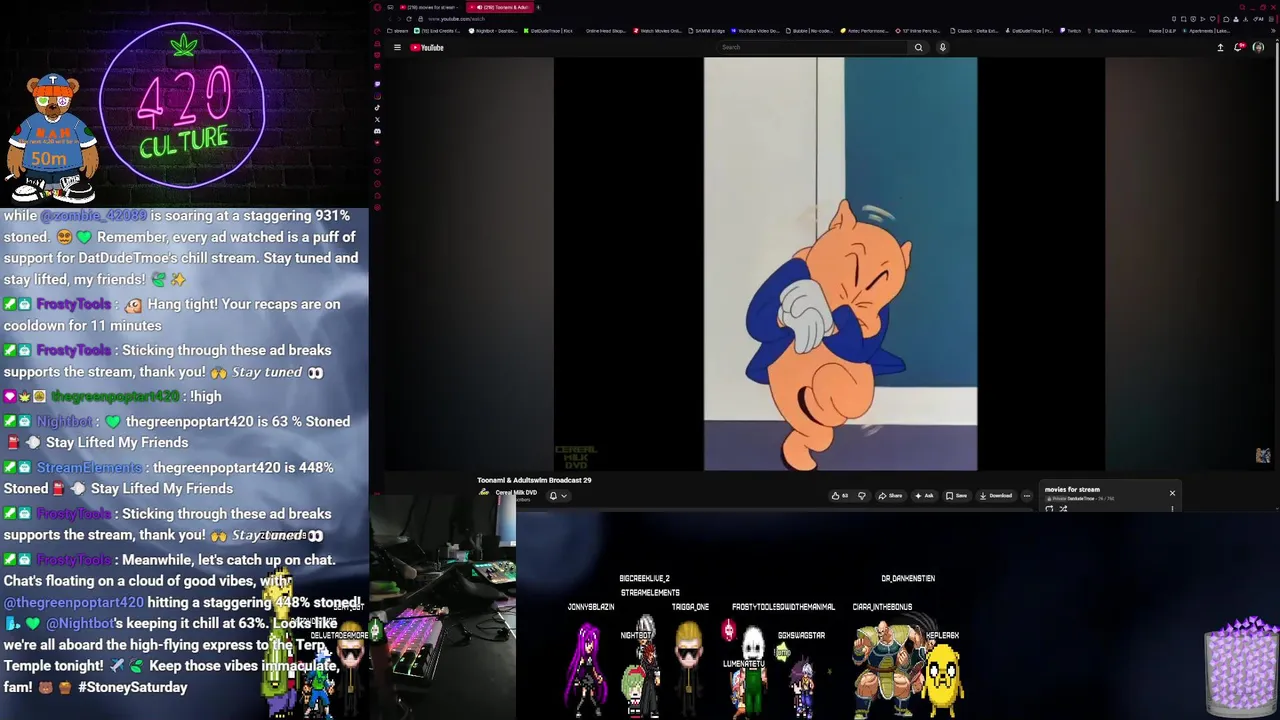Open X from the browser sidebar

377,119
